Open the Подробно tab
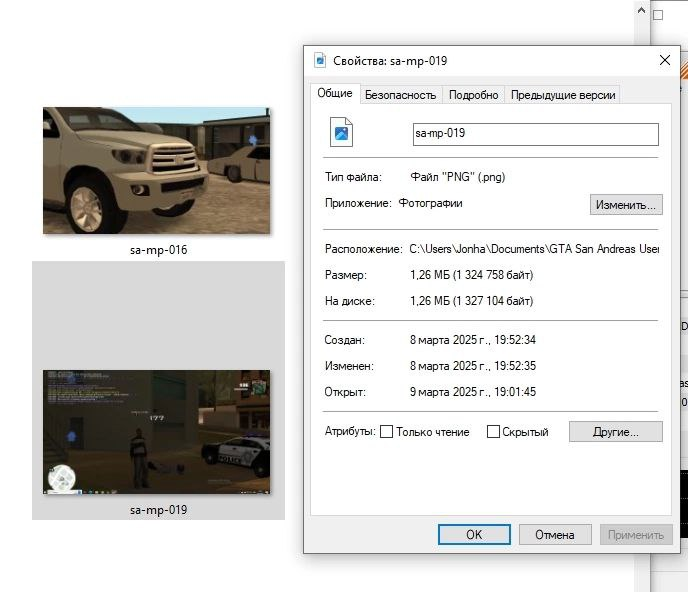The image size is (688, 592). pyautogui.click(x=473, y=95)
